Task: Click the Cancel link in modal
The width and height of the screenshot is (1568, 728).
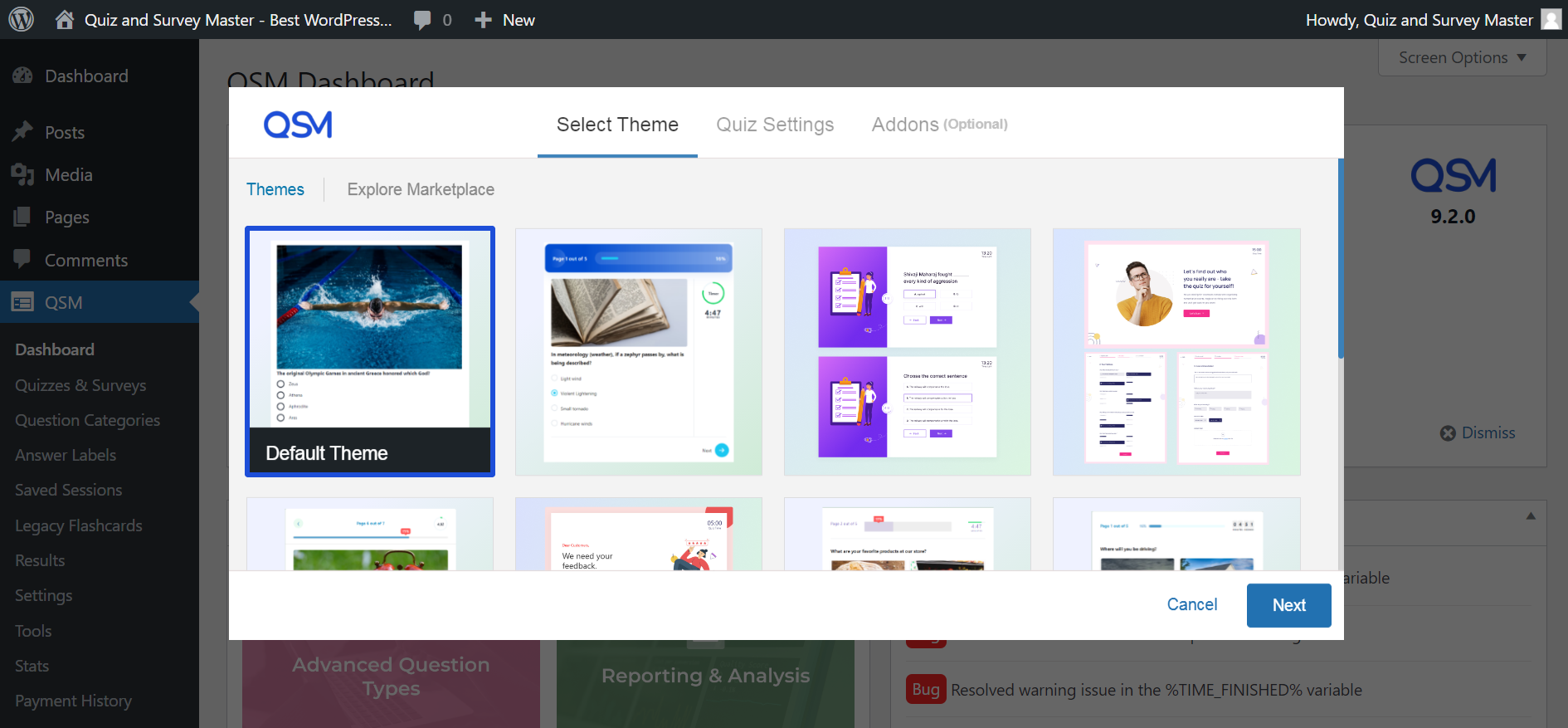Action: click(1192, 604)
